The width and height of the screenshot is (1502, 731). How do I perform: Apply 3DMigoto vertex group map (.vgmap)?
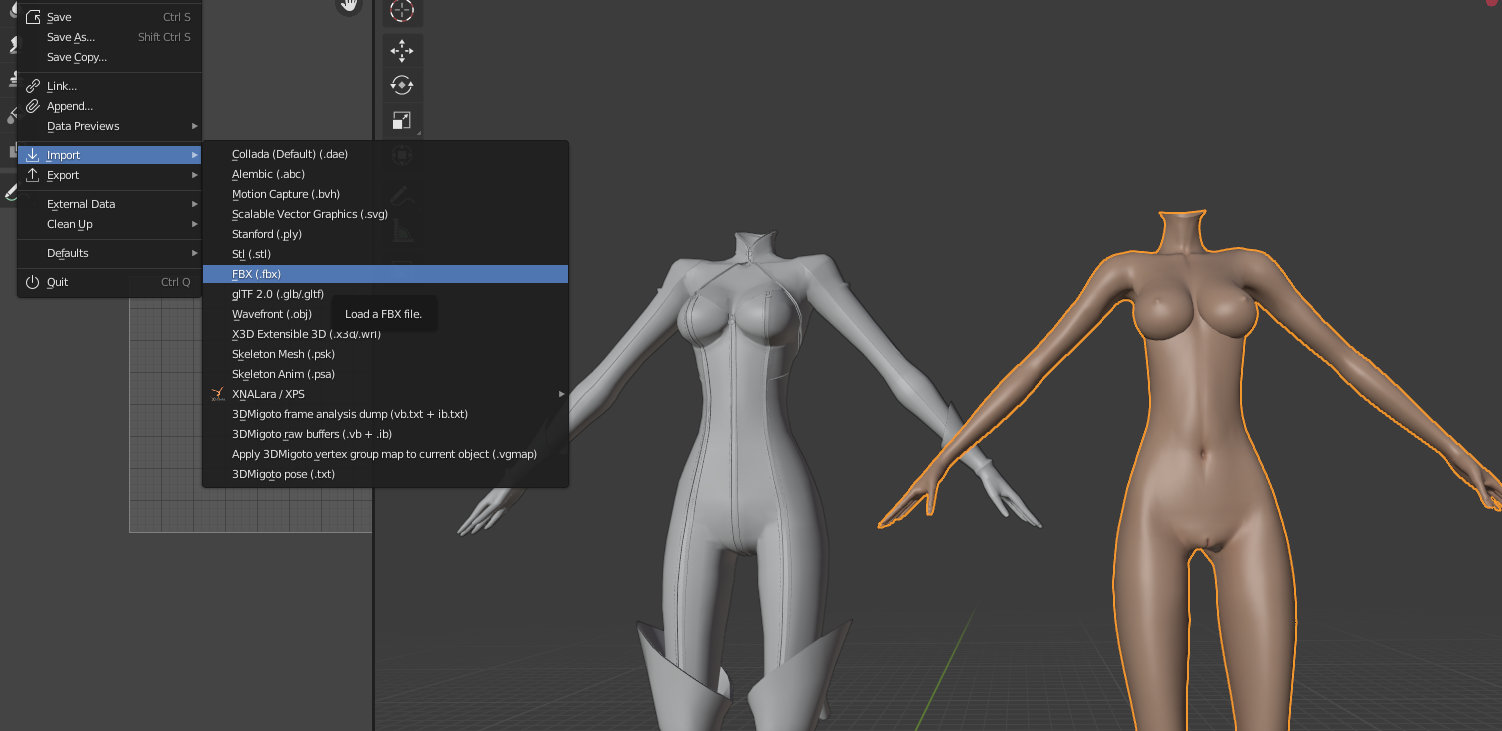pyautogui.click(x=385, y=454)
